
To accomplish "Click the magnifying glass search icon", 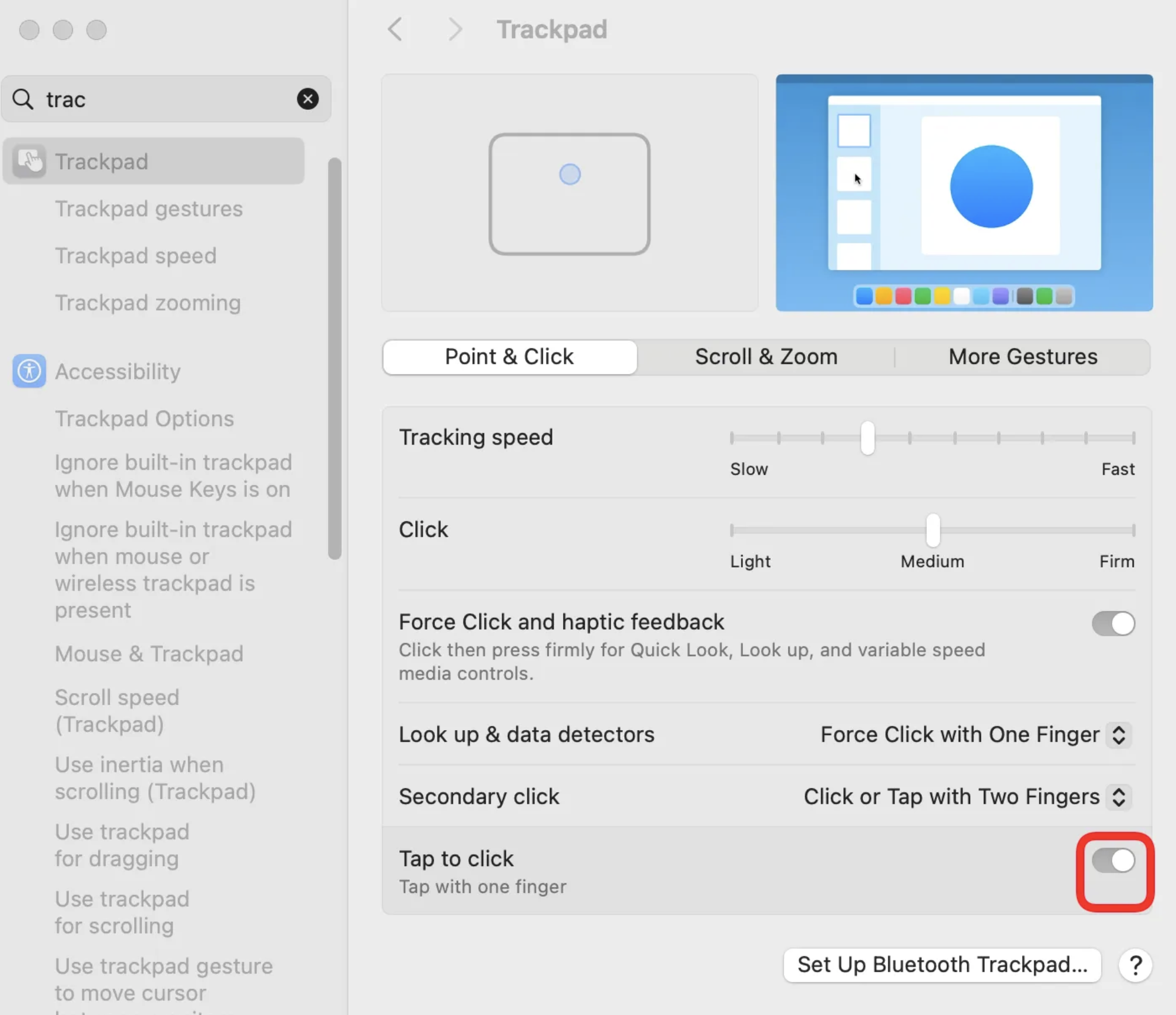I will point(23,99).
